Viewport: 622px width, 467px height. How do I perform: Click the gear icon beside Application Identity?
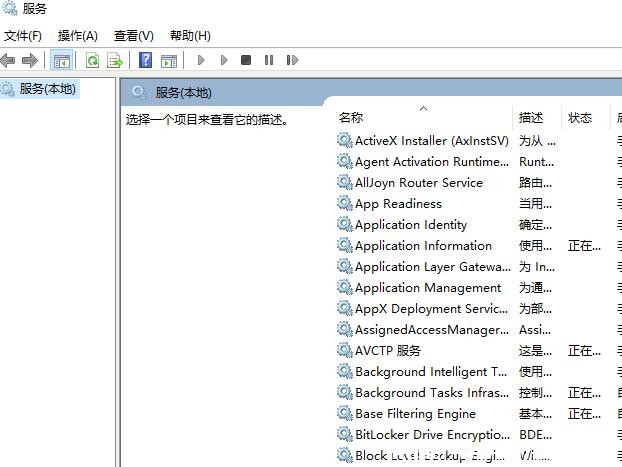[345, 225]
